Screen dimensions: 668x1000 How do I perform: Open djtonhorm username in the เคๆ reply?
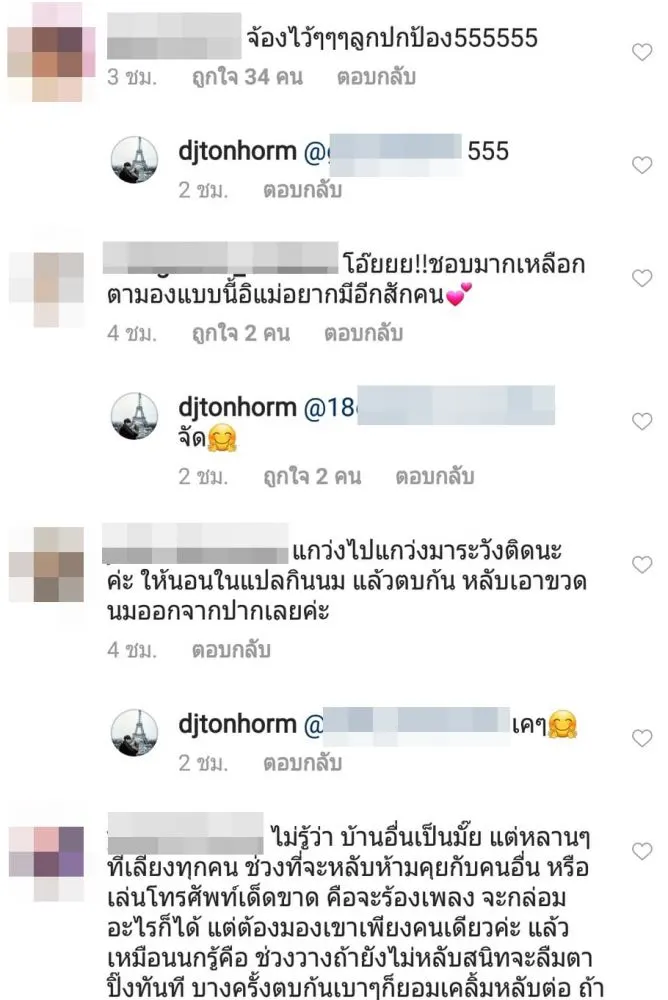click(237, 724)
